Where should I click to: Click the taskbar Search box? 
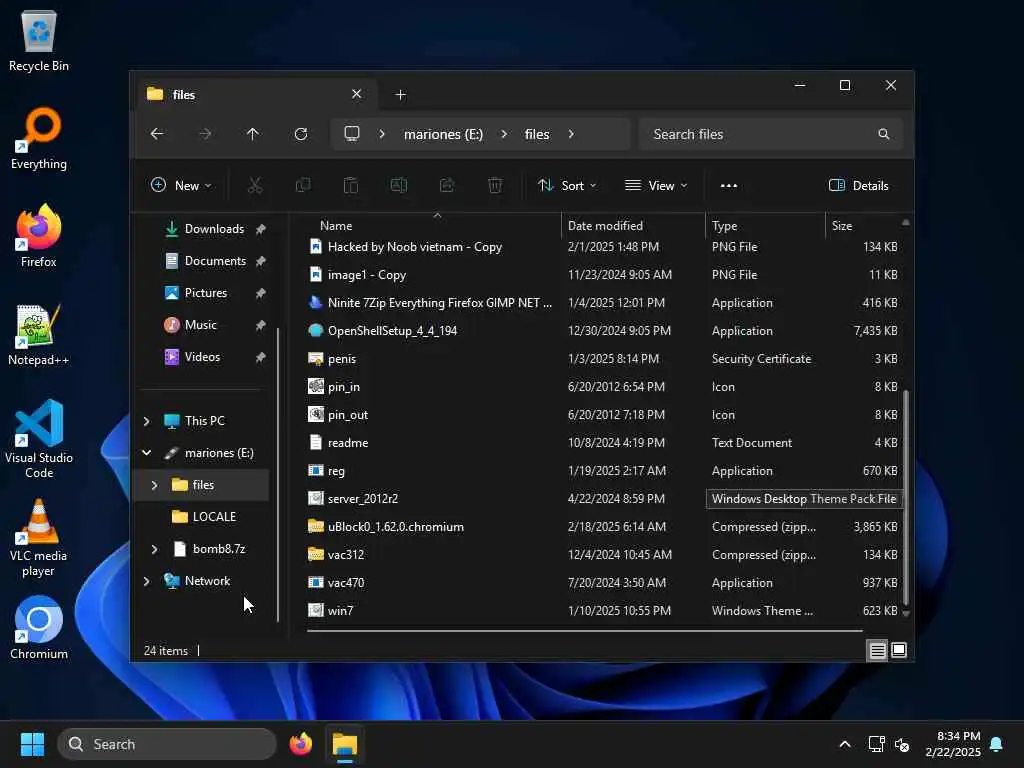(x=167, y=744)
